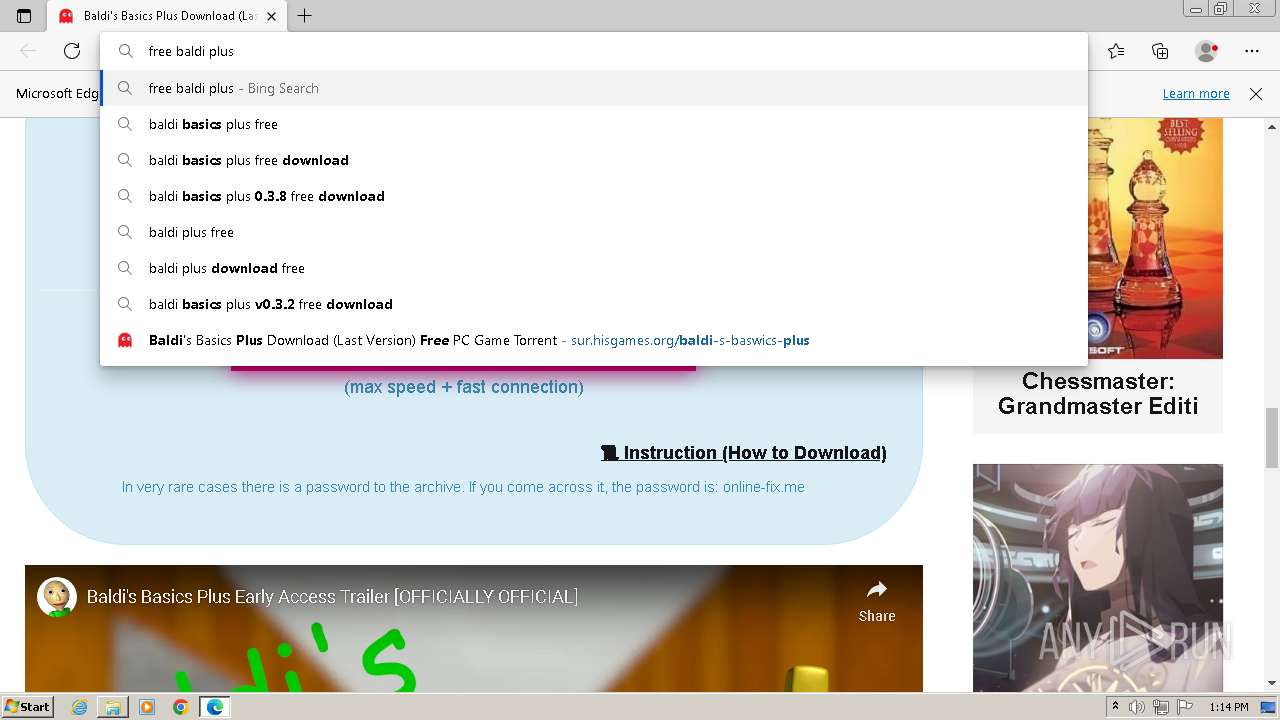The height and width of the screenshot is (720, 1280).
Task: Open the Early Access Trailer video title
Action: pos(332,597)
